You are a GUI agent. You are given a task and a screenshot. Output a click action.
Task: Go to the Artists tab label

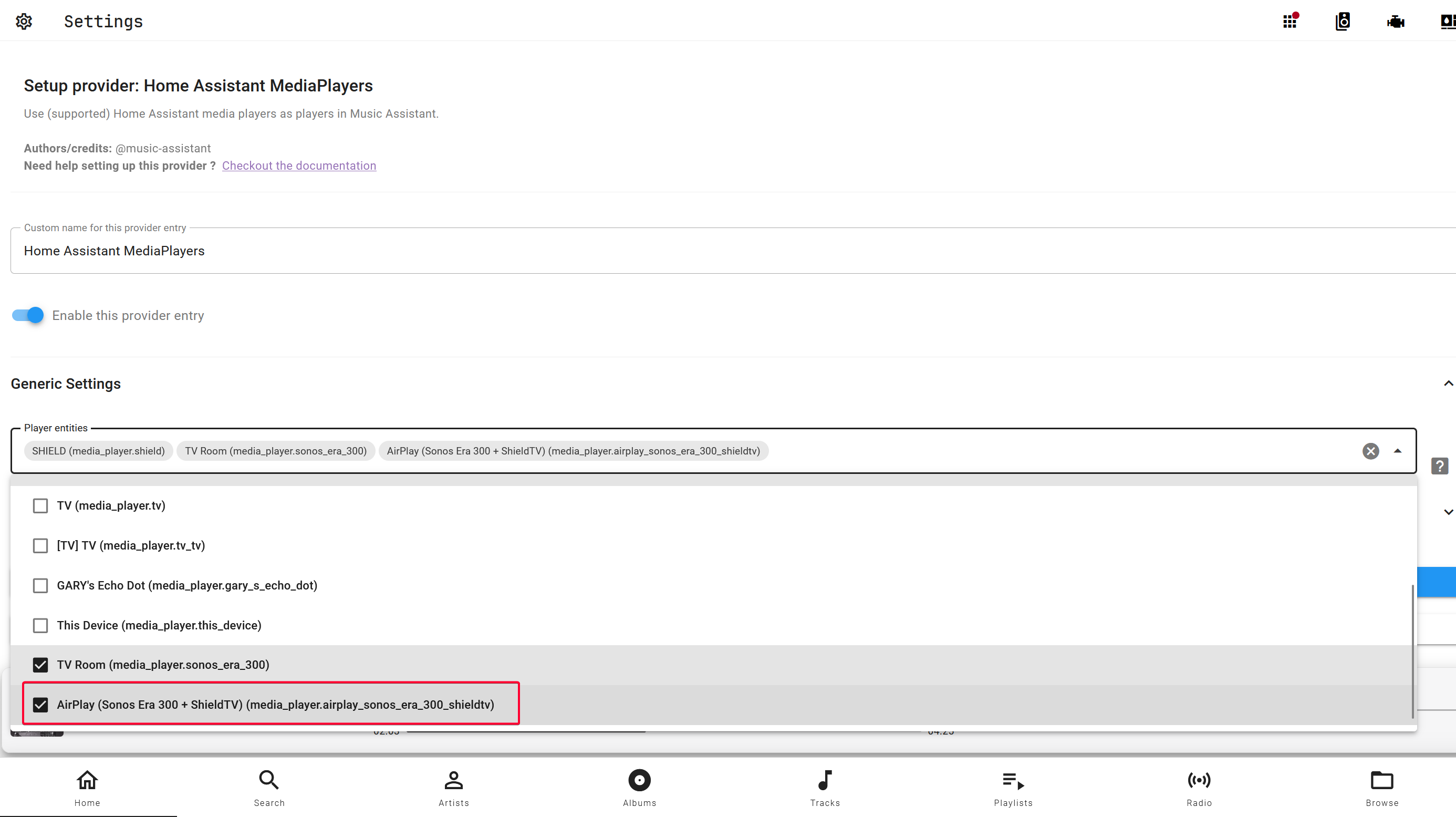(453, 803)
